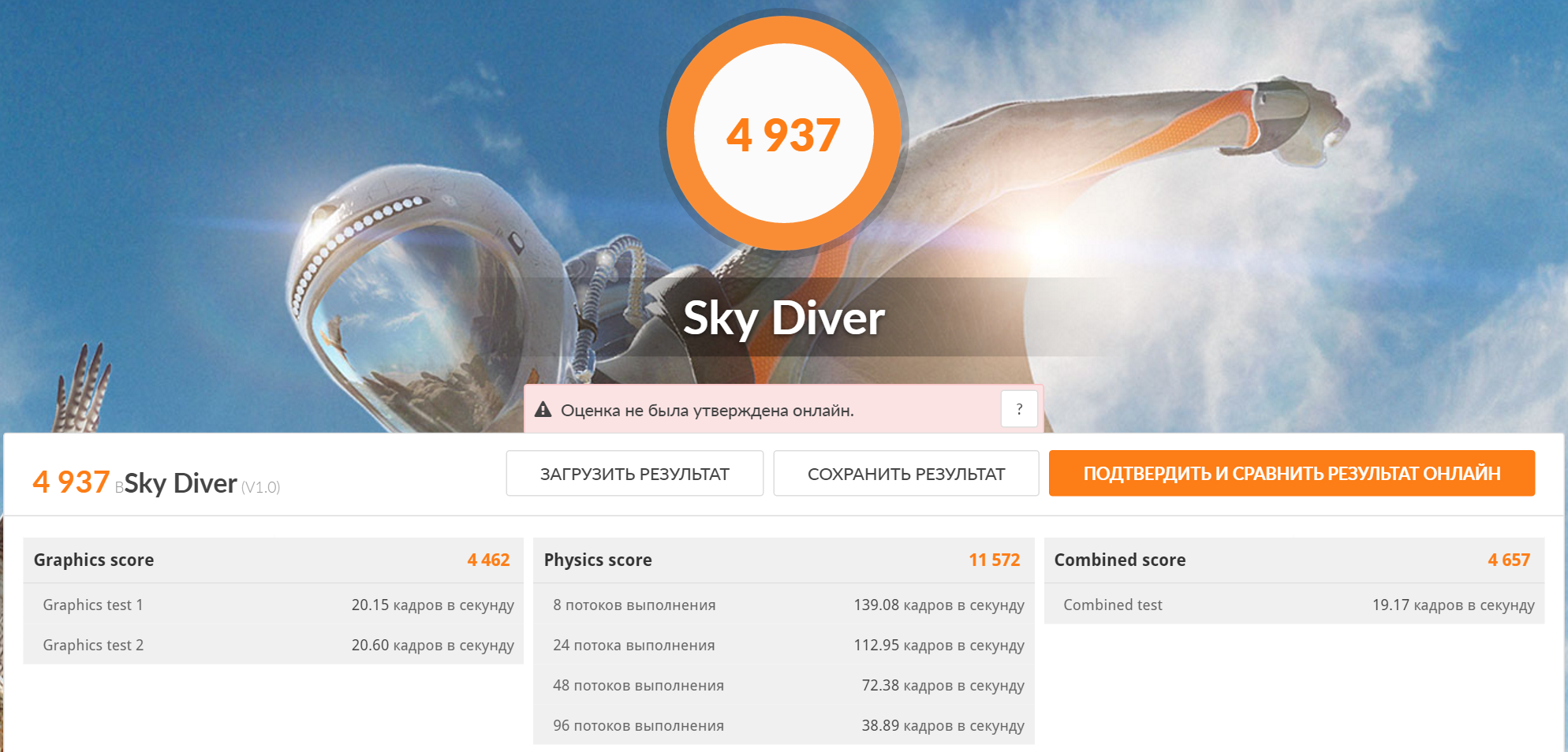The image size is (1568, 752).
Task: Click the (V1.0) version label
Action: click(260, 487)
